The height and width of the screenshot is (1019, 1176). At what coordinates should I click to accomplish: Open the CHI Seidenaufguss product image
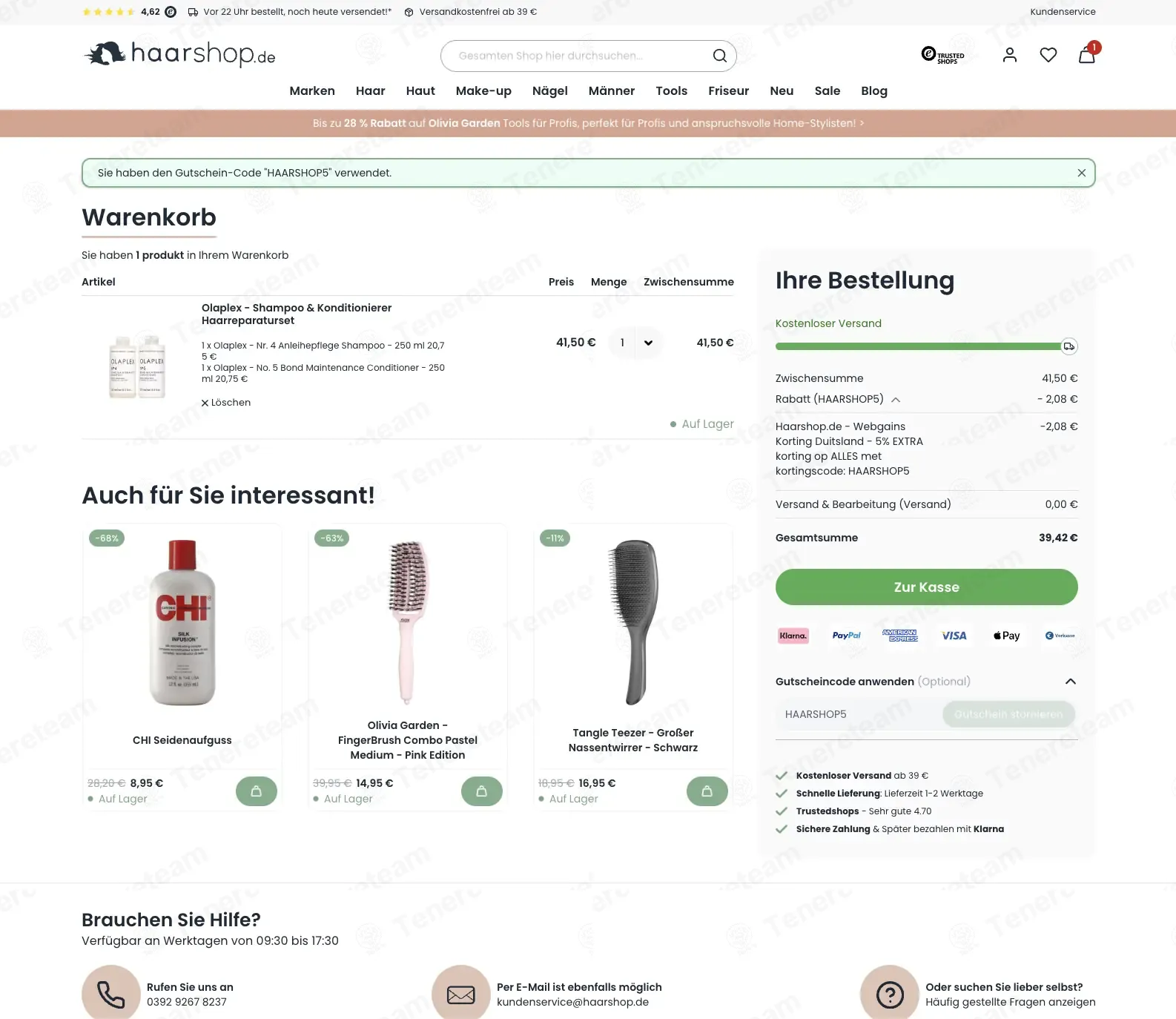182,622
